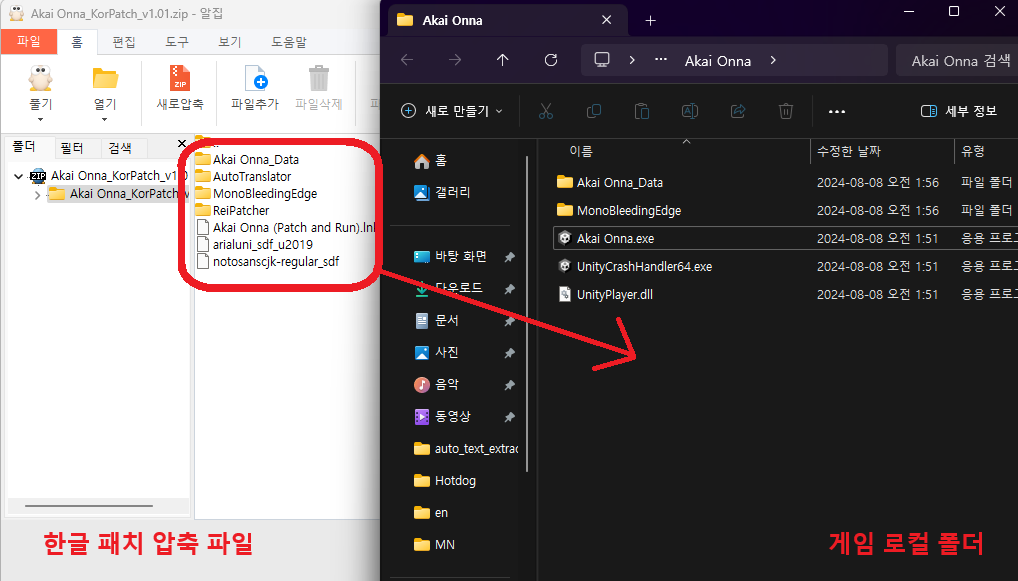The width and height of the screenshot is (1018, 581).
Task: Open 사진 in sidebar
Action: (x=437, y=352)
